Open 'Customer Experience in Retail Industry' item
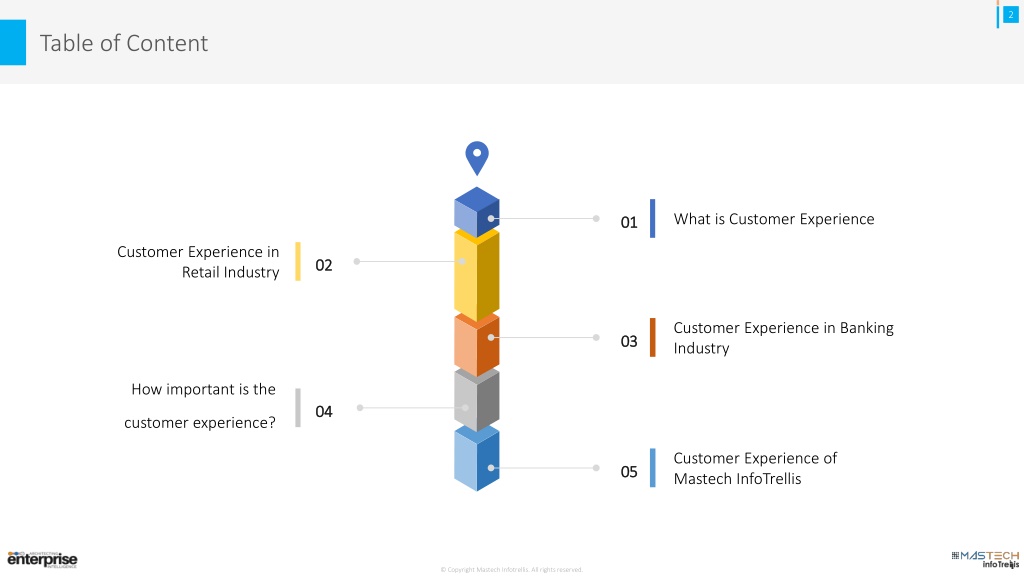This screenshot has width=1024, height=576. 198,262
